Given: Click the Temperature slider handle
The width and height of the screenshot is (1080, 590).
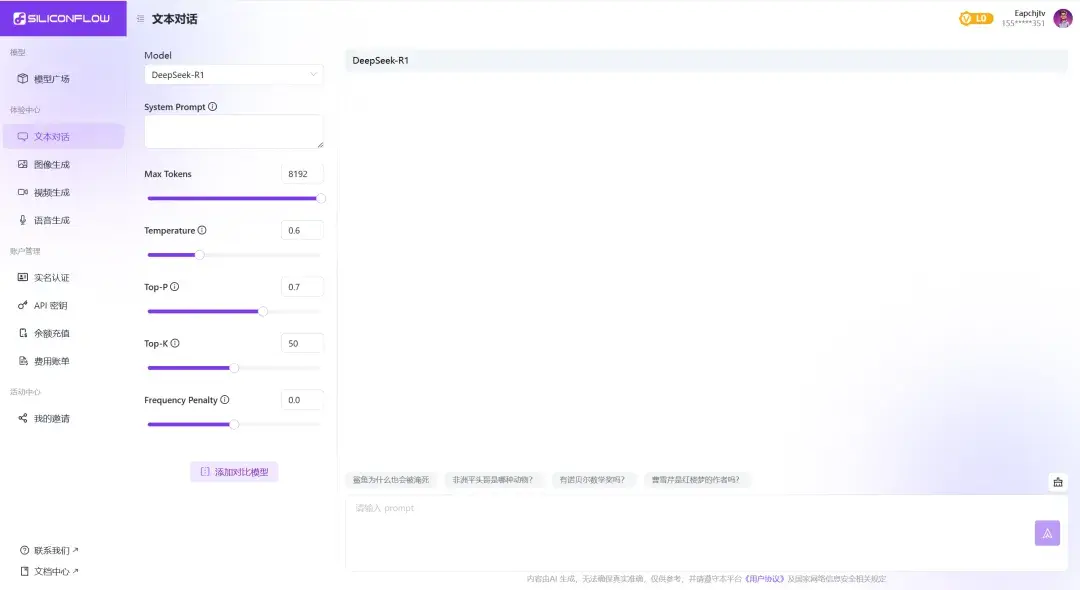Looking at the screenshot, I should click(x=200, y=255).
